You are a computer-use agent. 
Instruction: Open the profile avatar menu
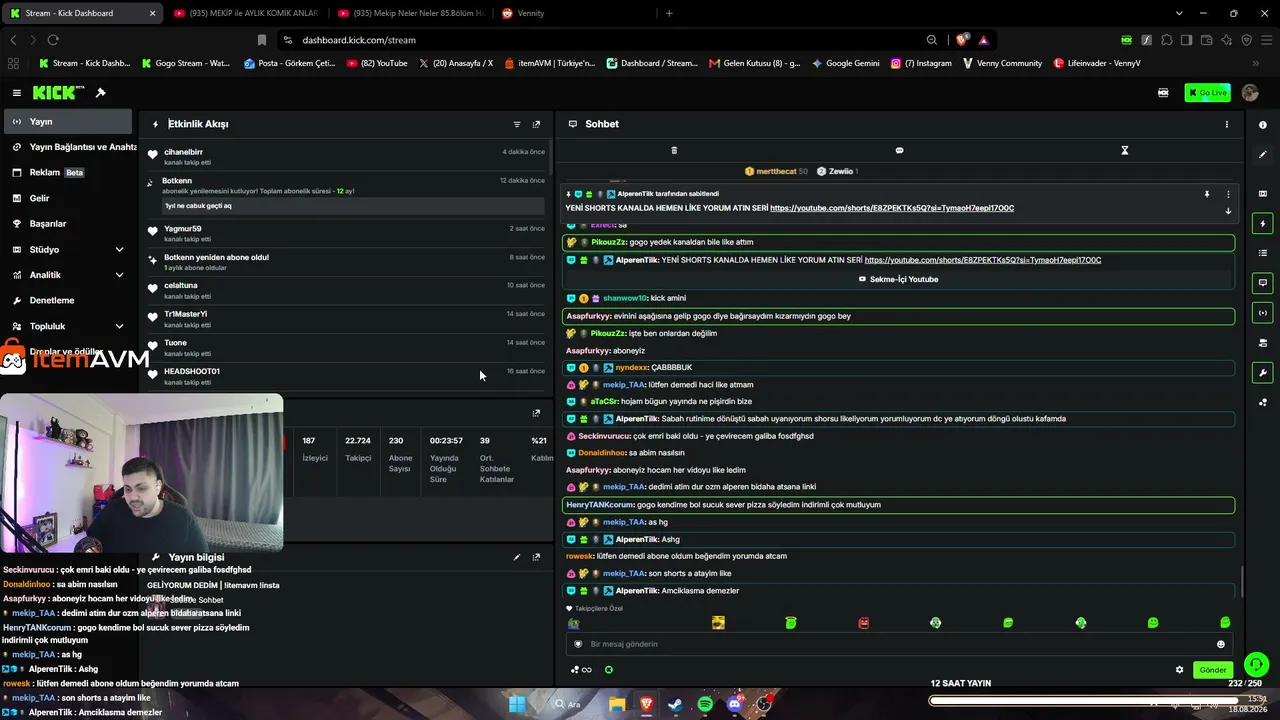pyautogui.click(x=1250, y=93)
